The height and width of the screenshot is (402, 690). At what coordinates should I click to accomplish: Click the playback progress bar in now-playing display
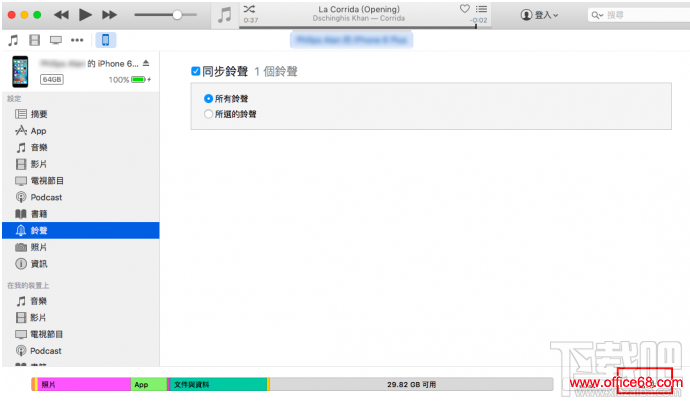(x=365, y=27)
